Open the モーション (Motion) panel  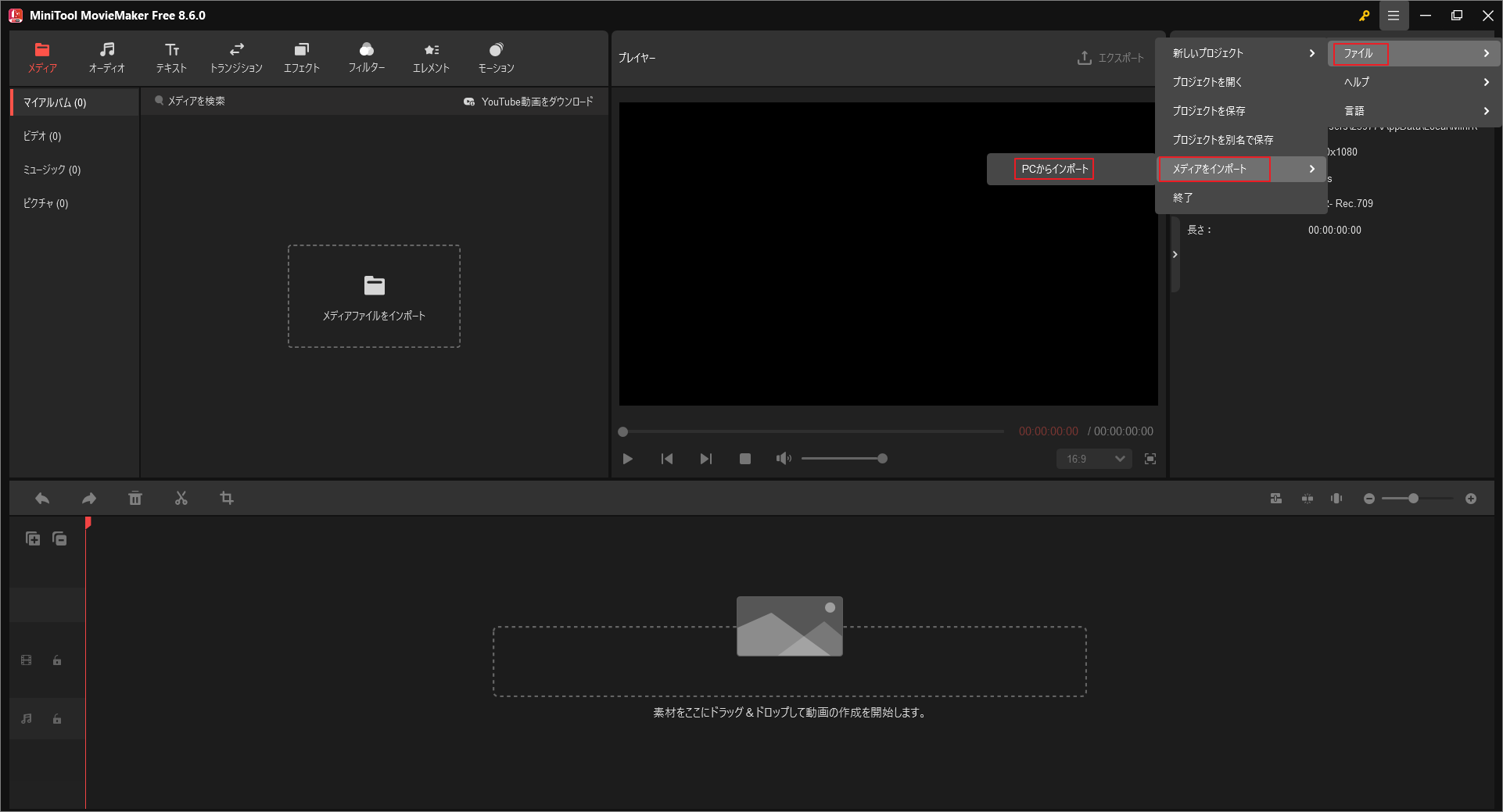coord(495,57)
